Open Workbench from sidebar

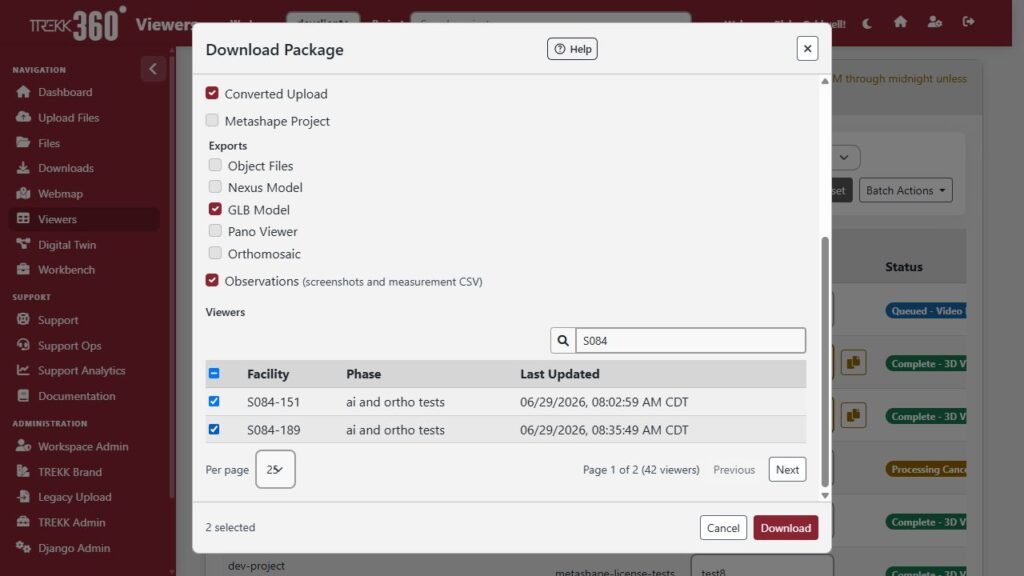pos(66,270)
